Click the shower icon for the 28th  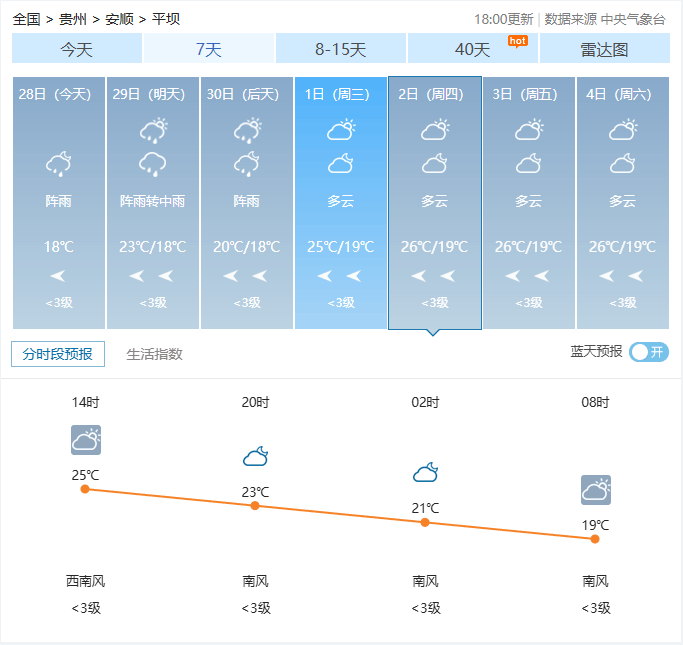pyautogui.click(x=59, y=163)
